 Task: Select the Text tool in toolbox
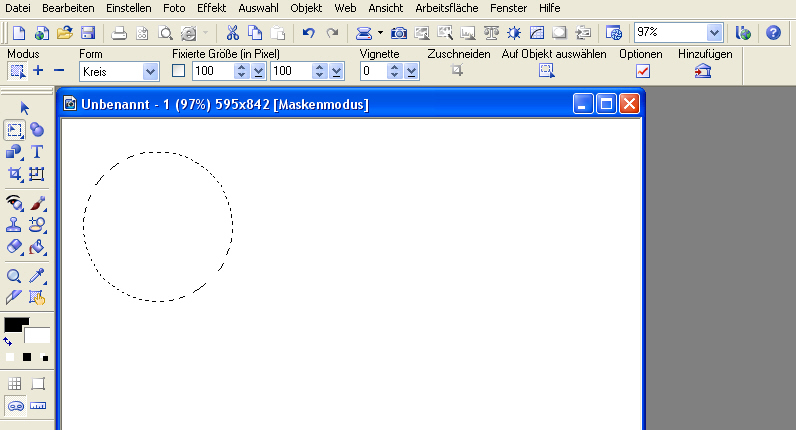[x=37, y=152]
